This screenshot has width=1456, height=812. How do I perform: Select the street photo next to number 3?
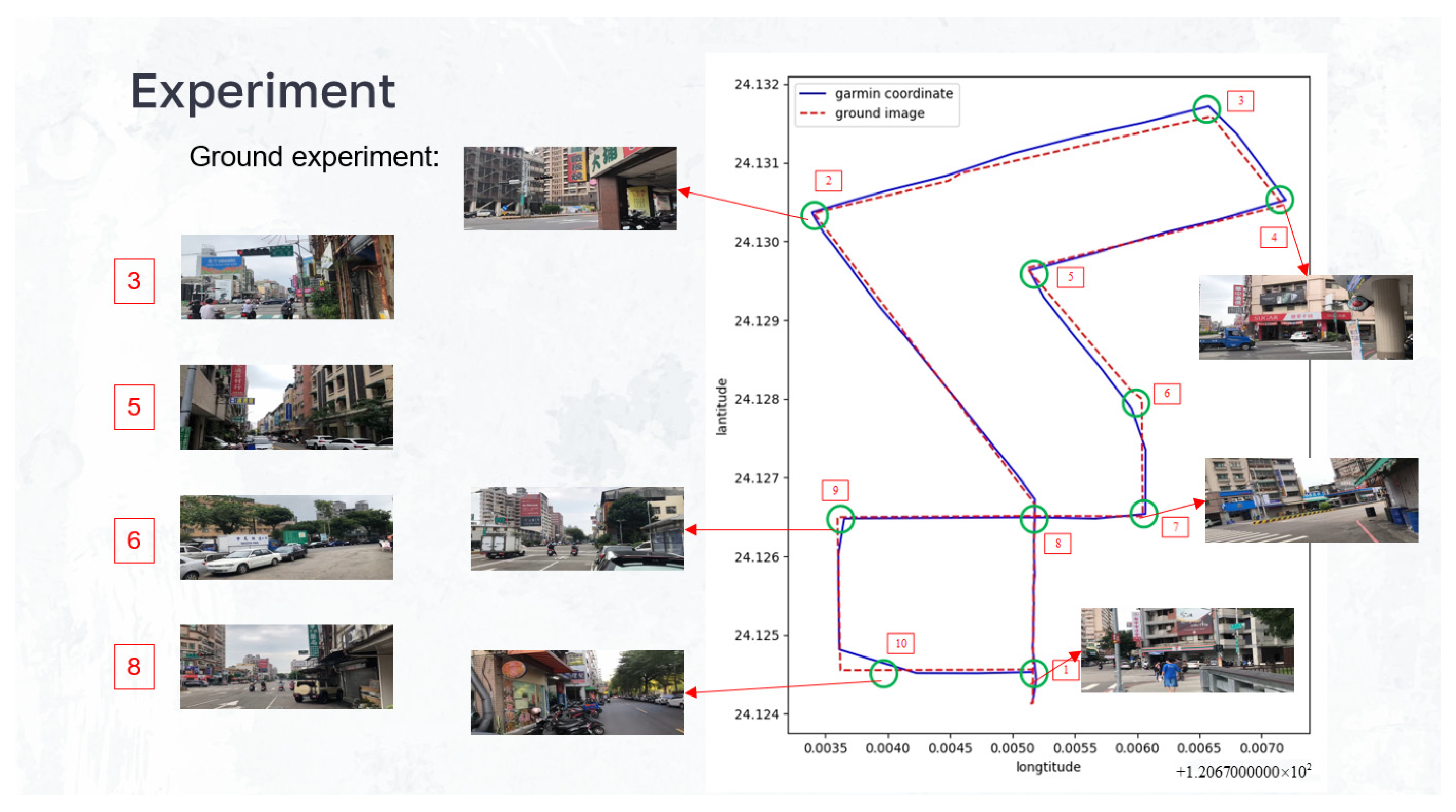click(x=287, y=277)
